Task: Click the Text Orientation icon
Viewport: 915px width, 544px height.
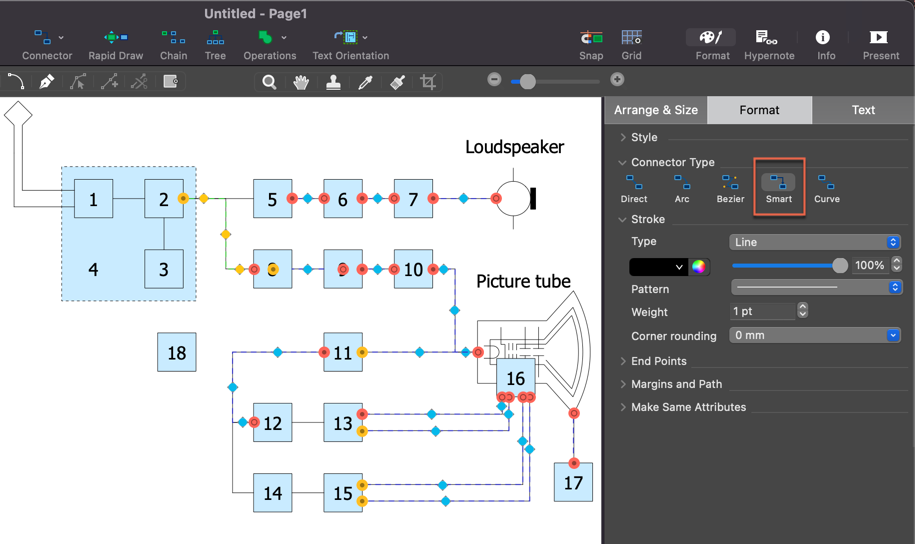Action: (x=346, y=37)
